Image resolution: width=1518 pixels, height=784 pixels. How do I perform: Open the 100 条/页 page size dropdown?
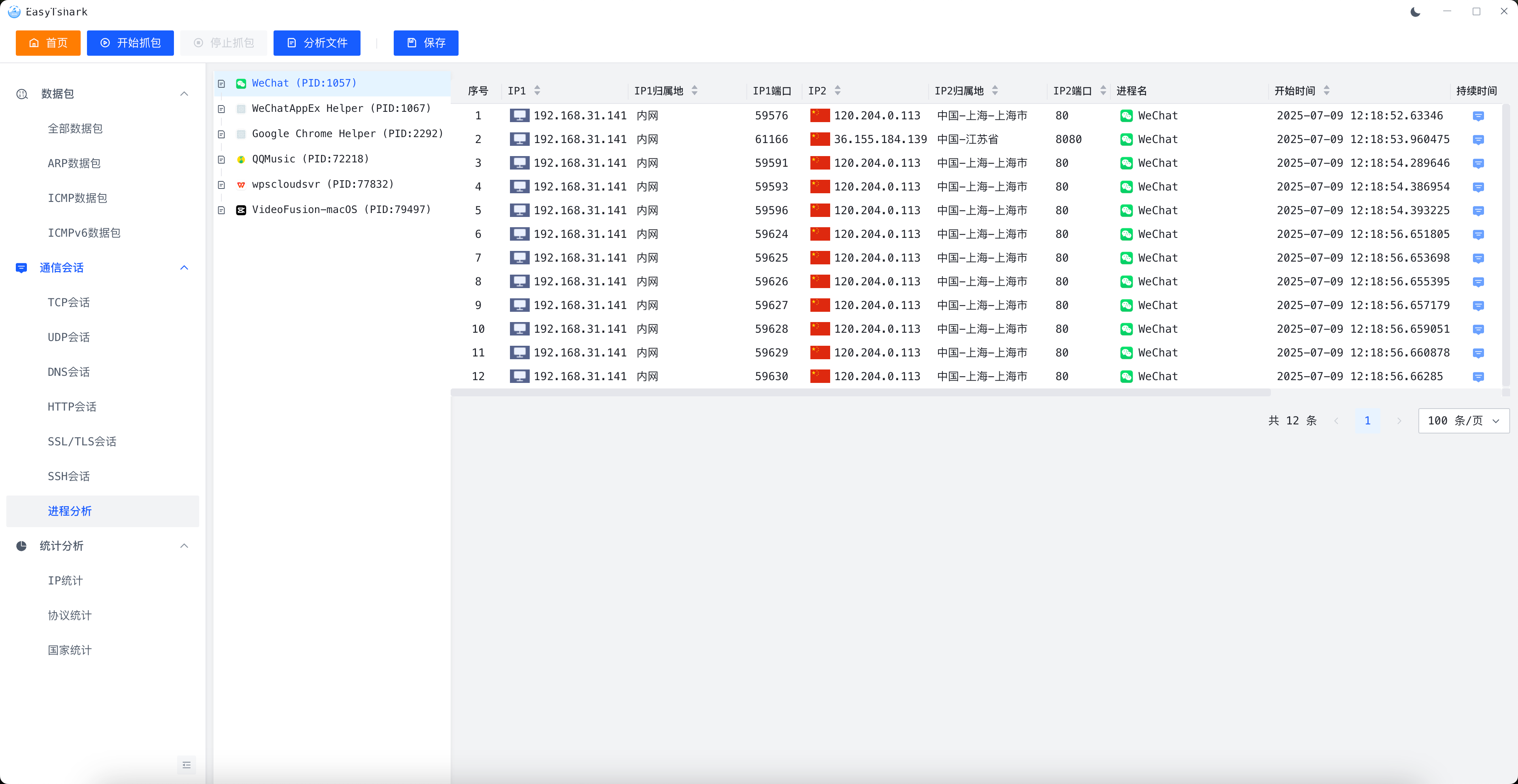click(x=1463, y=420)
